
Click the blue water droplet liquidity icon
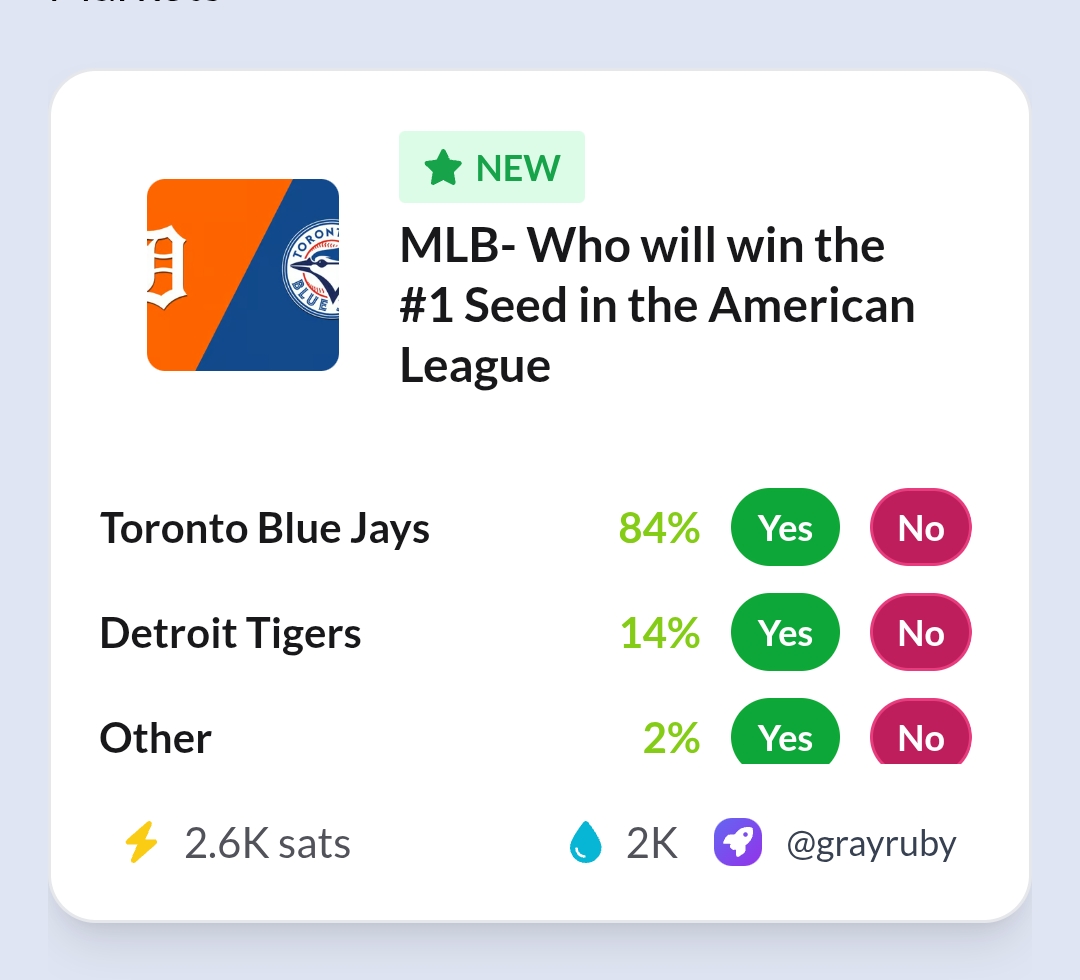point(585,842)
